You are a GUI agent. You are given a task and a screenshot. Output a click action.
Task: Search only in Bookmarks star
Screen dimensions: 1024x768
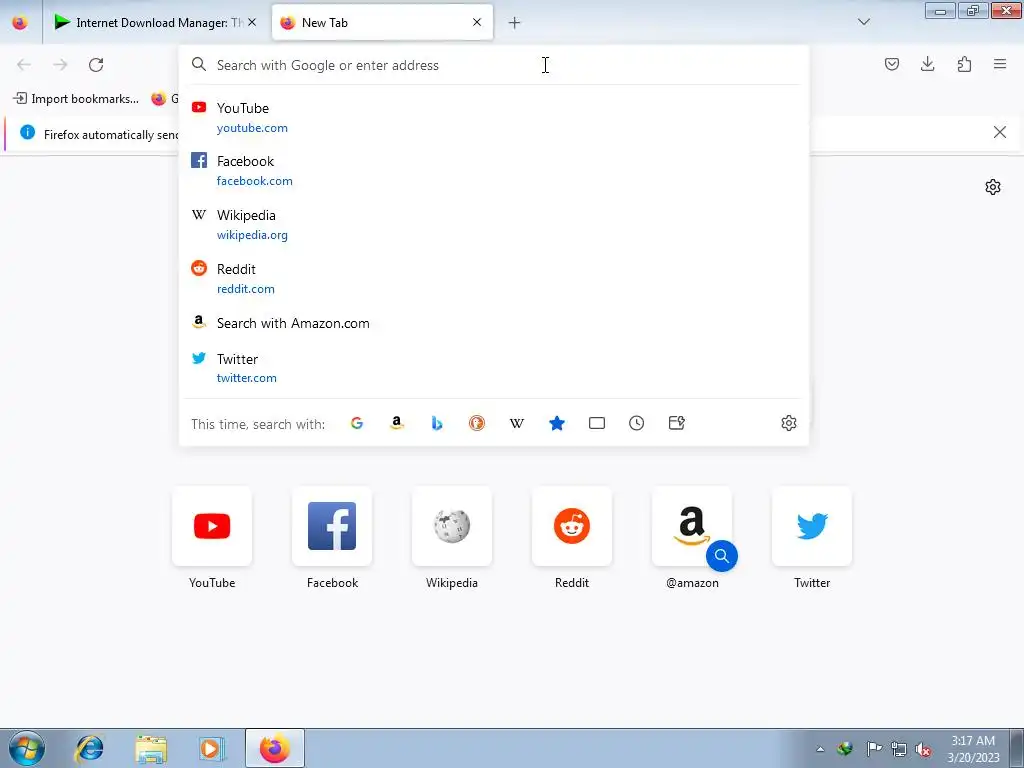(x=556, y=423)
